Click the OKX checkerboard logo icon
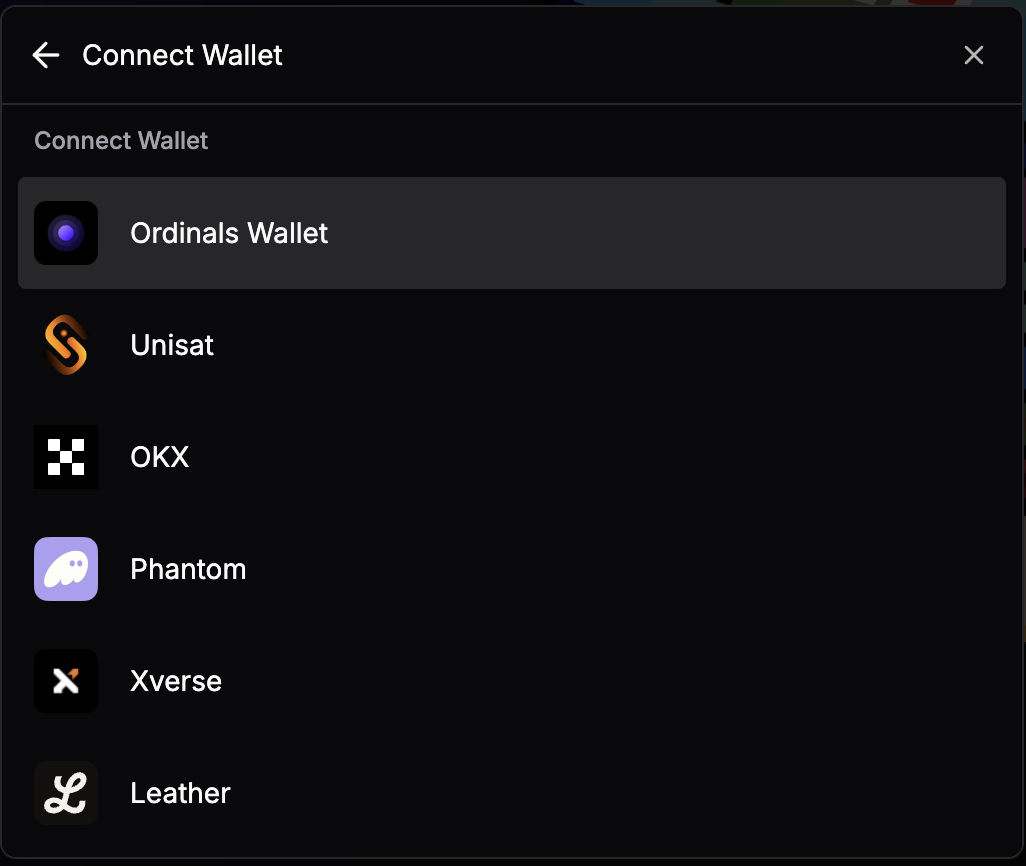 (66, 457)
